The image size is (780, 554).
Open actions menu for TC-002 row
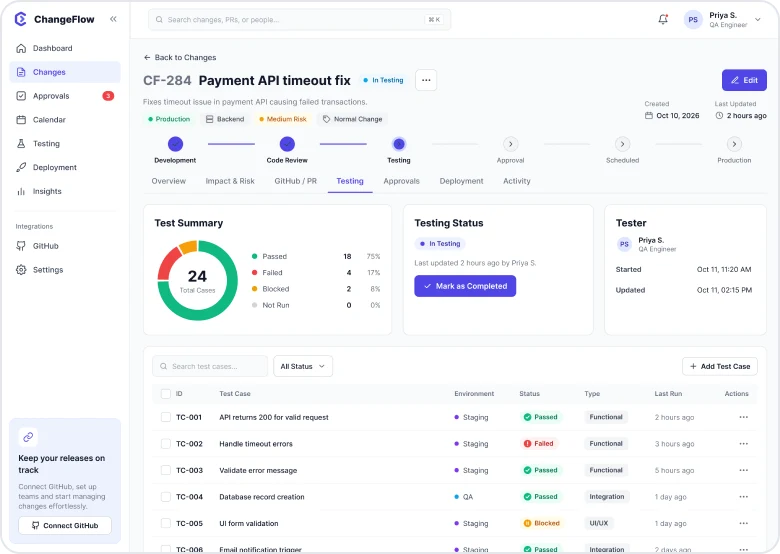[x=744, y=444]
